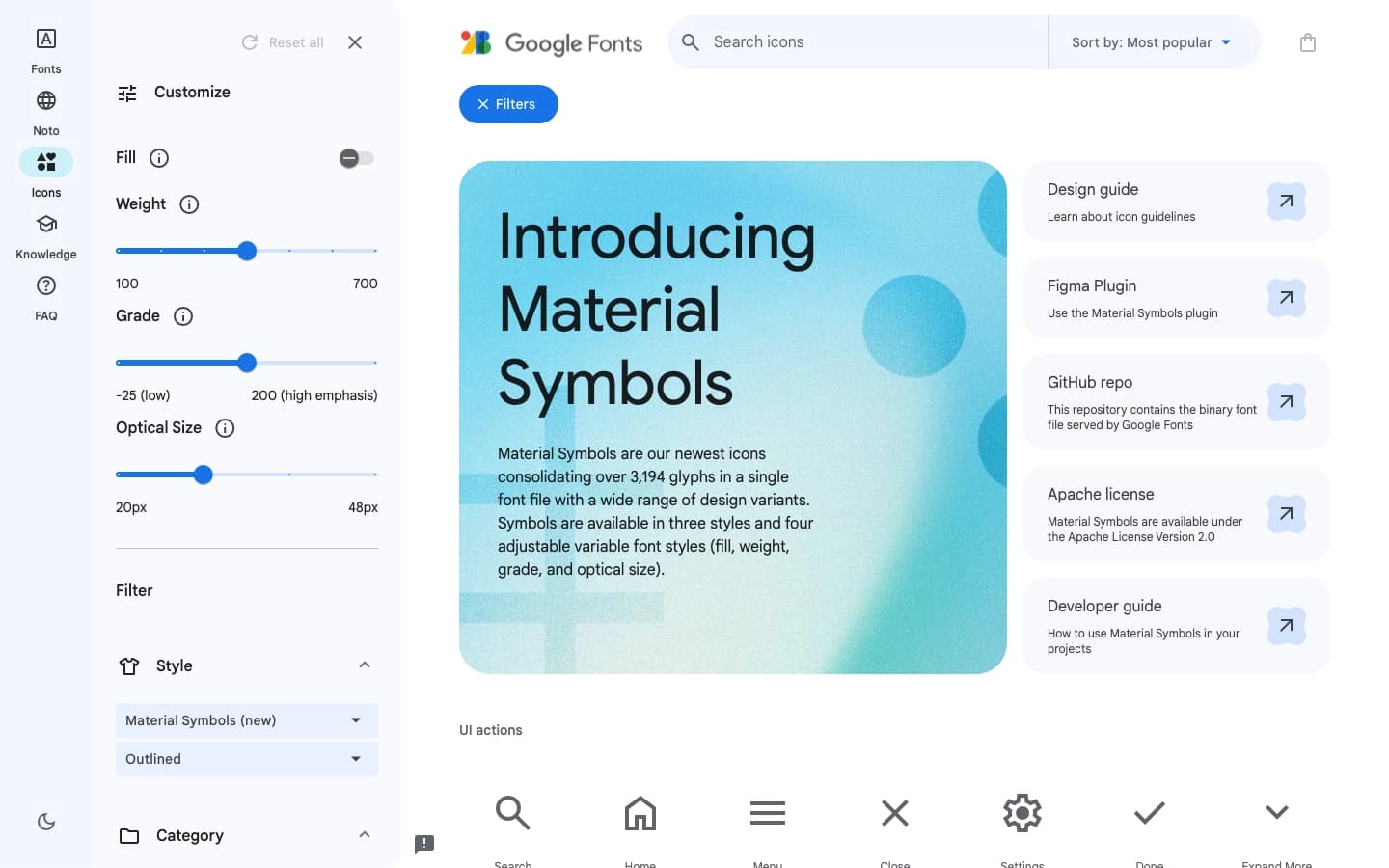Open the Apache license link card
The width and height of the screenshot is (1389, 868).
1176,514
